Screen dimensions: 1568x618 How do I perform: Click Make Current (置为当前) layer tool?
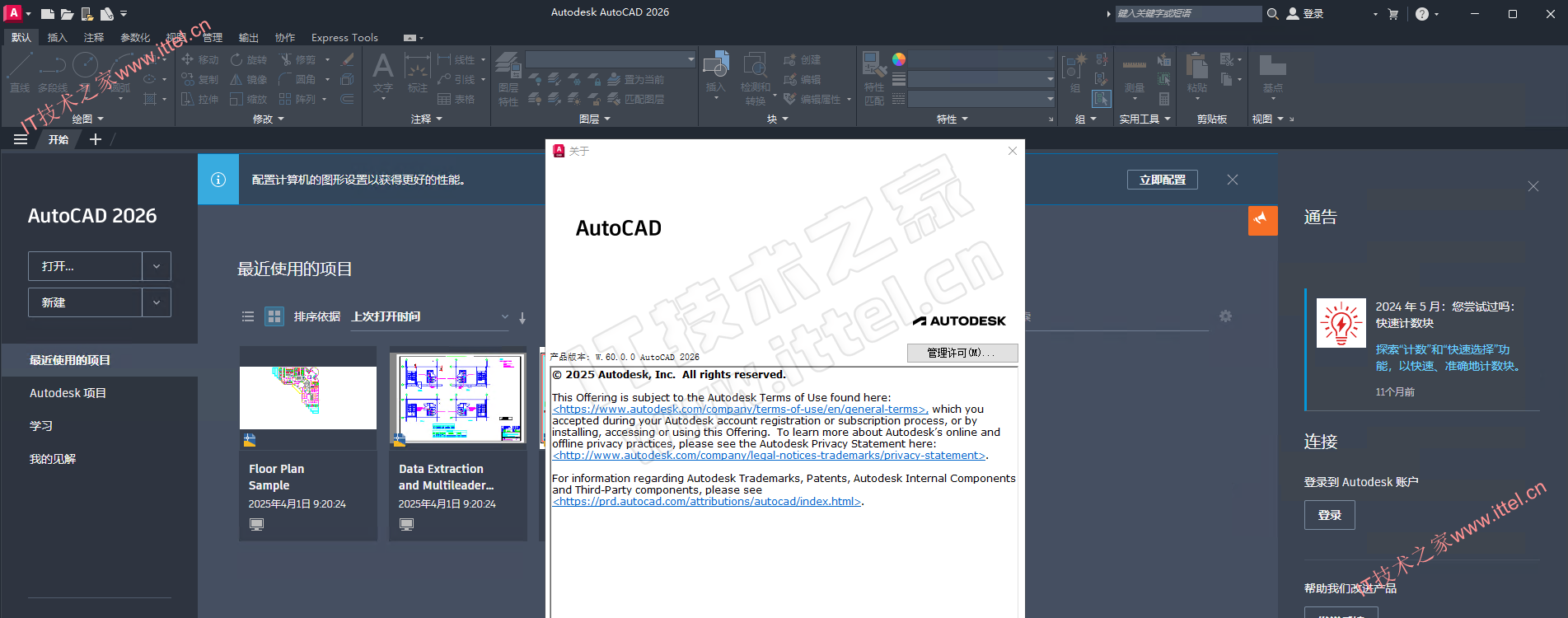(635, 79)
